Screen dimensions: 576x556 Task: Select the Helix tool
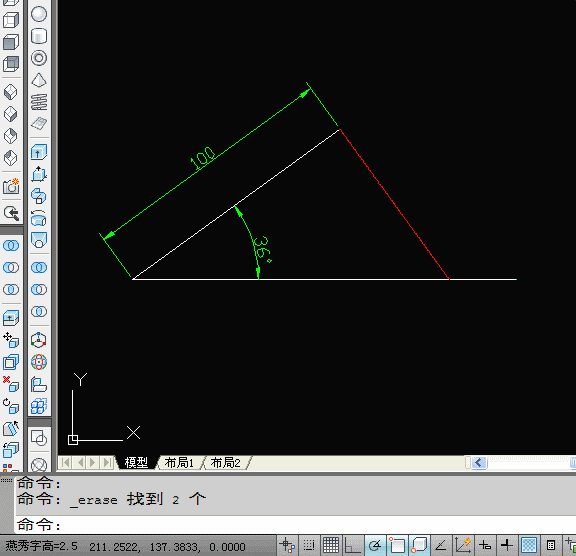[39, 102]
